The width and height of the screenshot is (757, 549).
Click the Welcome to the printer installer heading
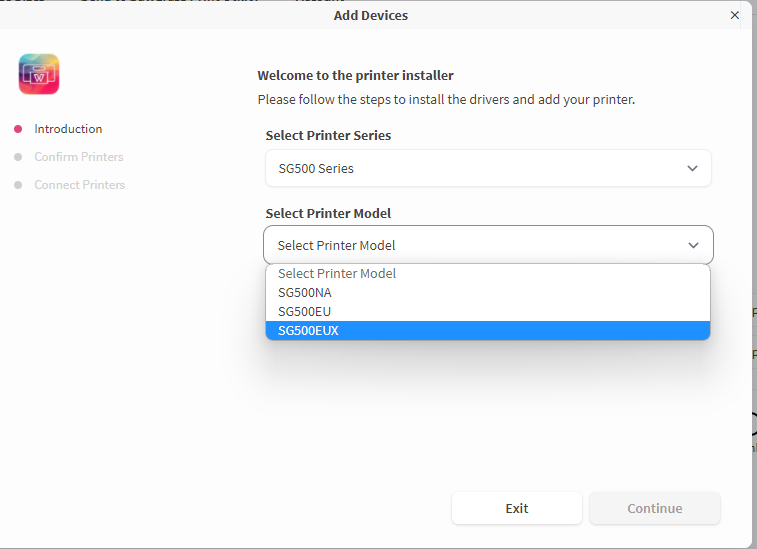[355, 75]
